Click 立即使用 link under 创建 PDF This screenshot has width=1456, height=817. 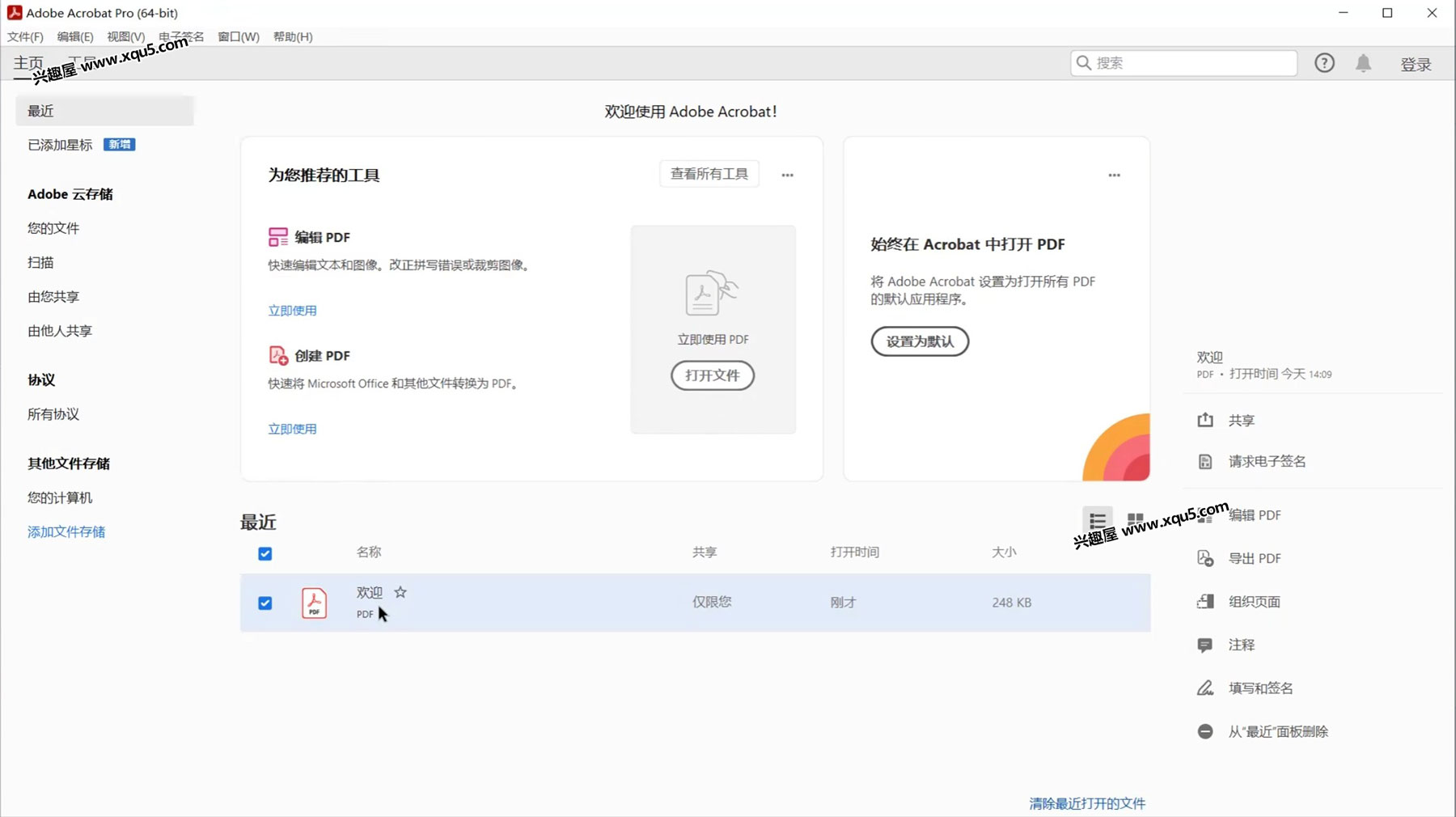tap(293, 429)
